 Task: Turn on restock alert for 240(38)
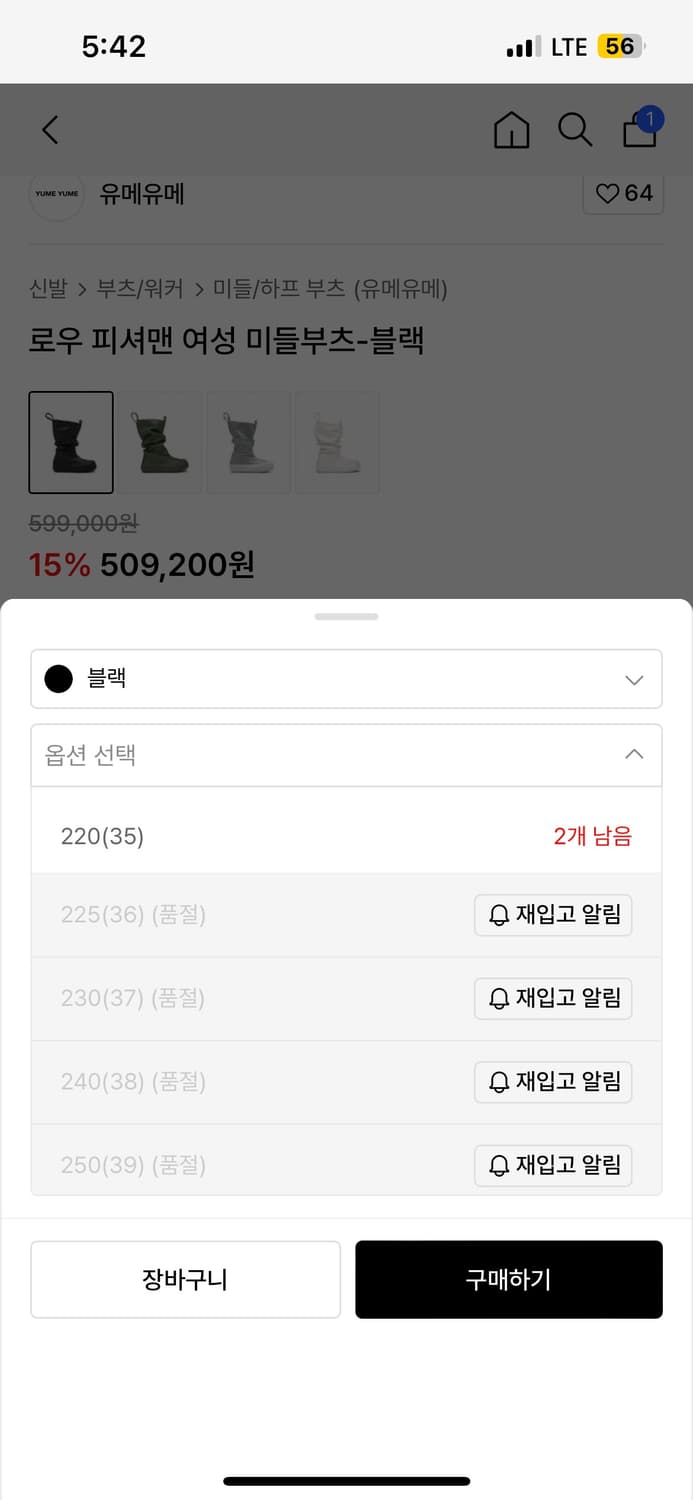click(x=552, y=1082)
